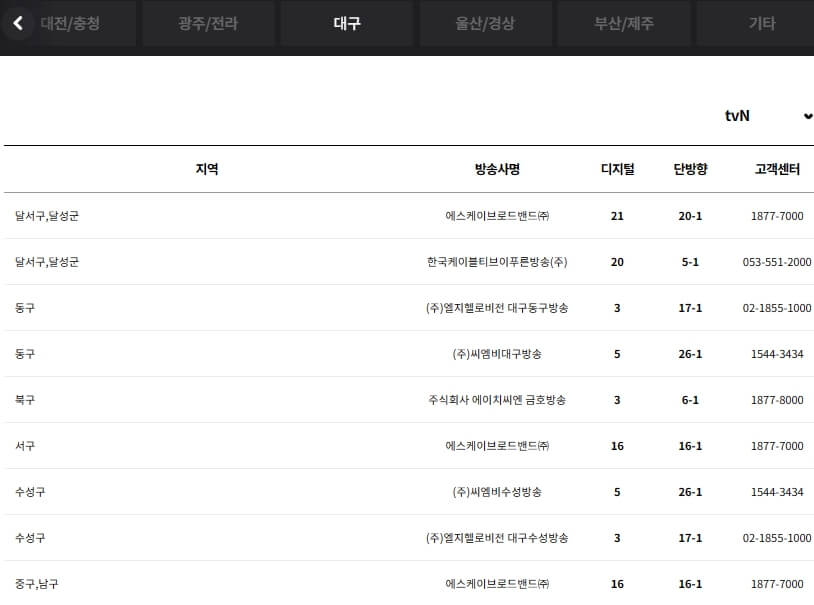
Task: Click the 중구,남구 region cell
Action: 36,584
